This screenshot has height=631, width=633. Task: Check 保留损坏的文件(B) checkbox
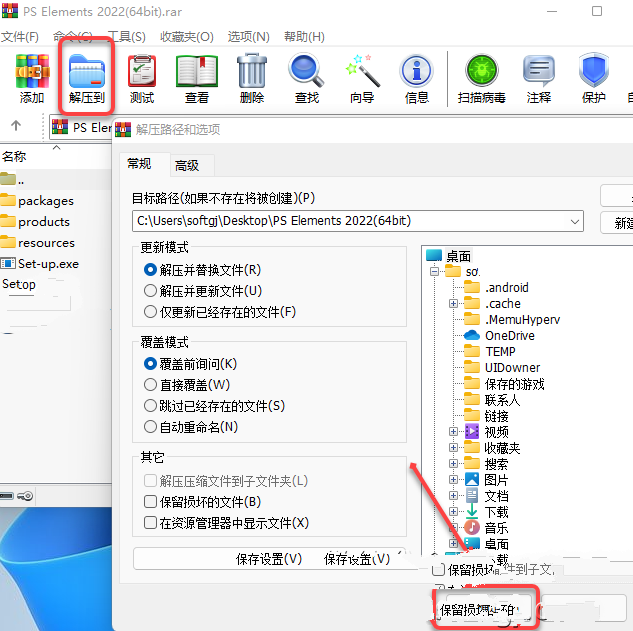point(203,502)
